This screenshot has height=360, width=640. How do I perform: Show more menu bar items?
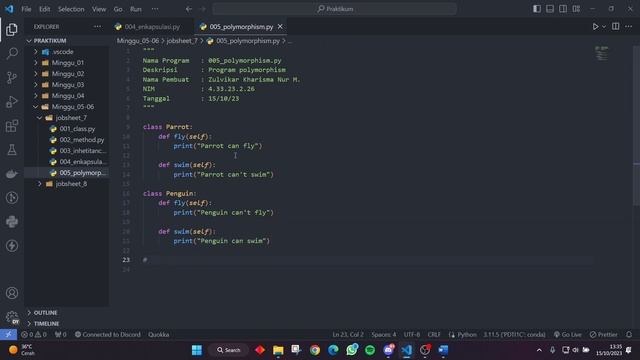coord(155,9)
